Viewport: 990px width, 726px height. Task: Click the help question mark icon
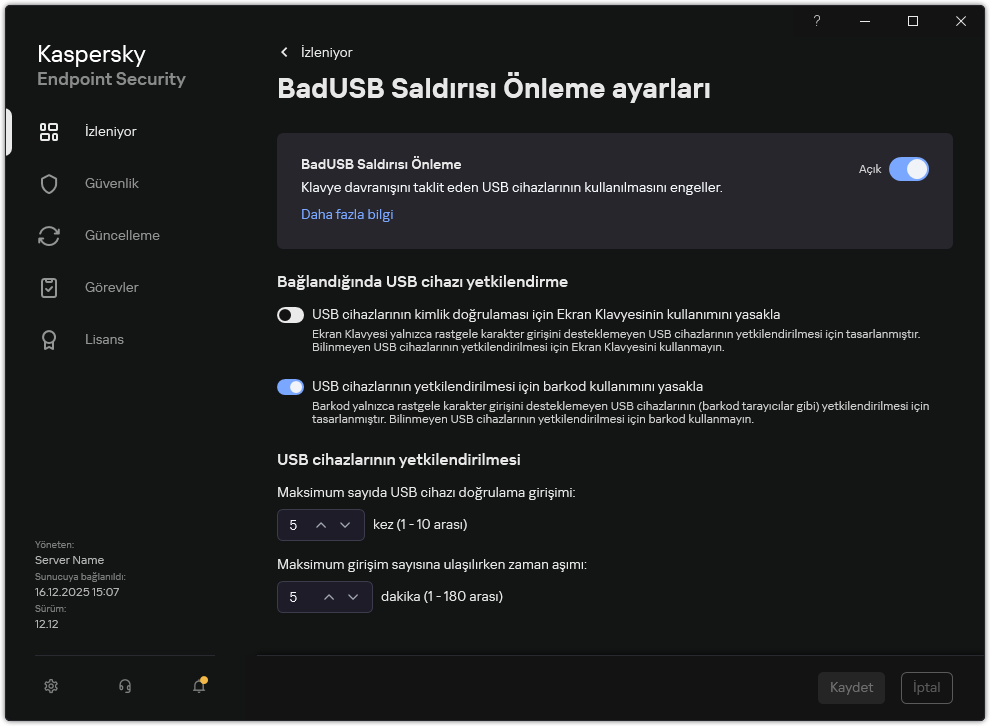[x=816, y=21]
